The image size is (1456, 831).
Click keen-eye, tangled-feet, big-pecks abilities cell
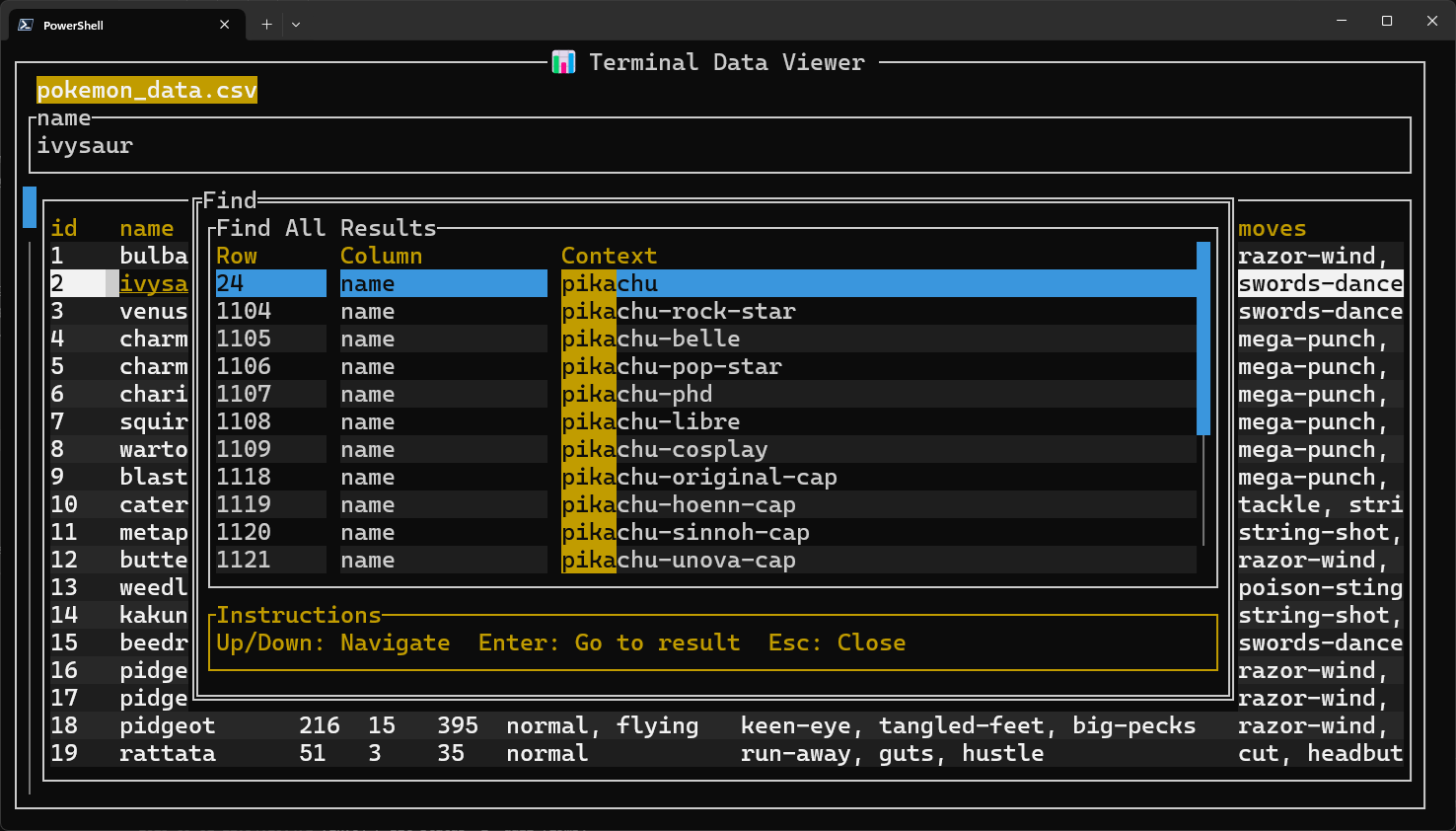tap(969, 725)
